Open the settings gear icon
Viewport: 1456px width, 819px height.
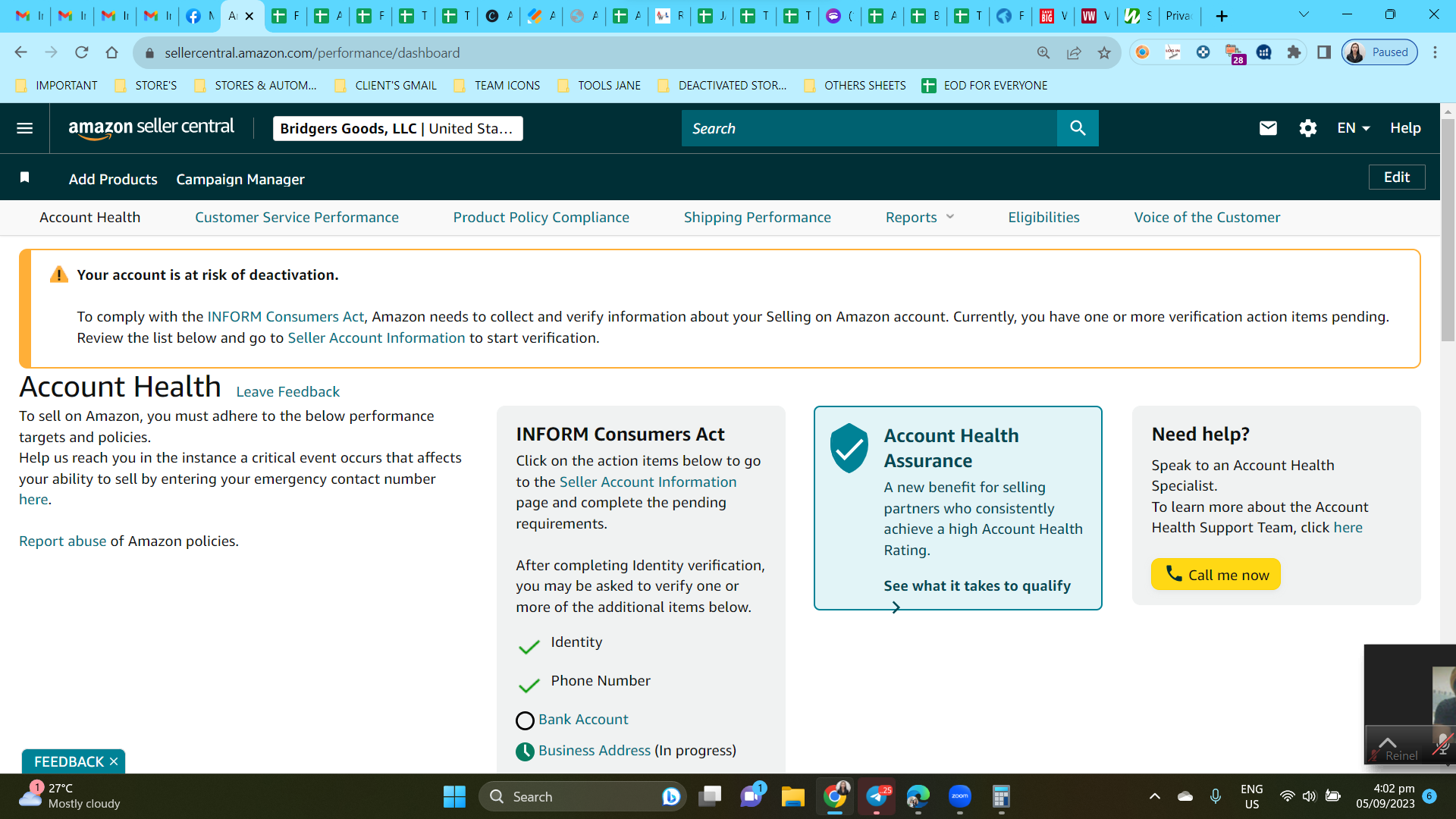pos(1308,128)
